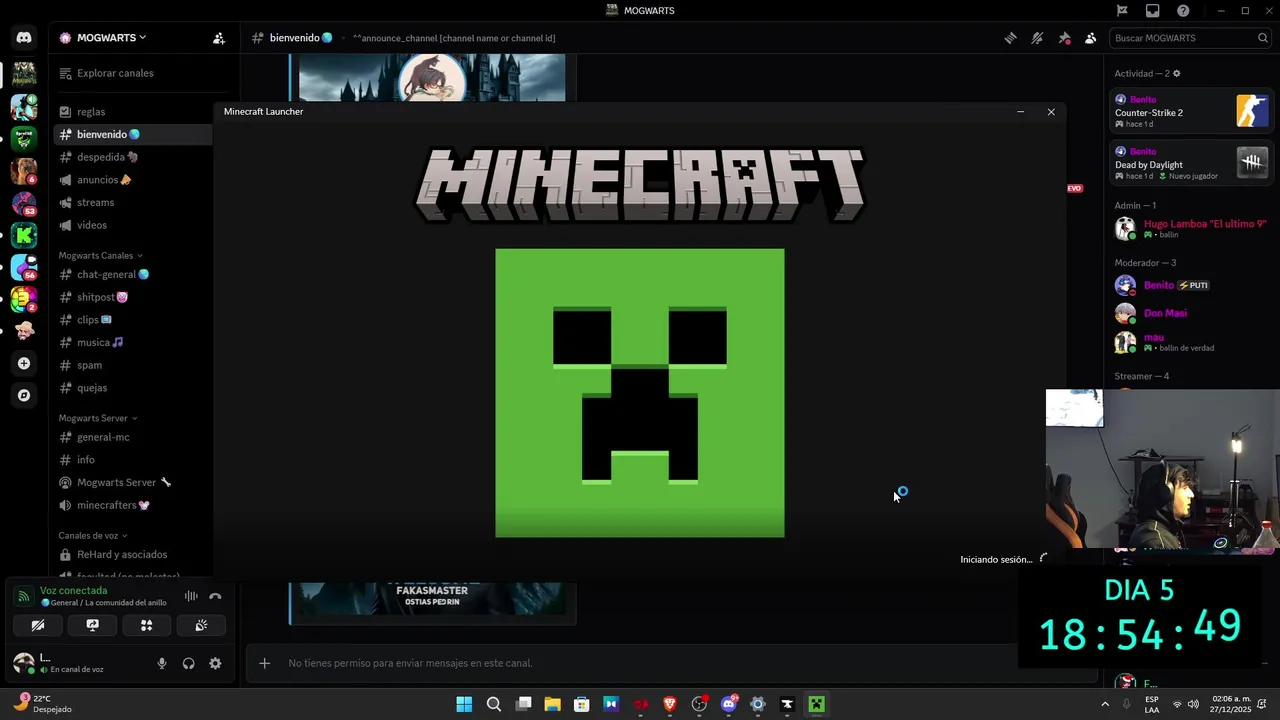Toggle channel notification mute bell icon
1280x720 pixels.
(x=1037, y=38)
